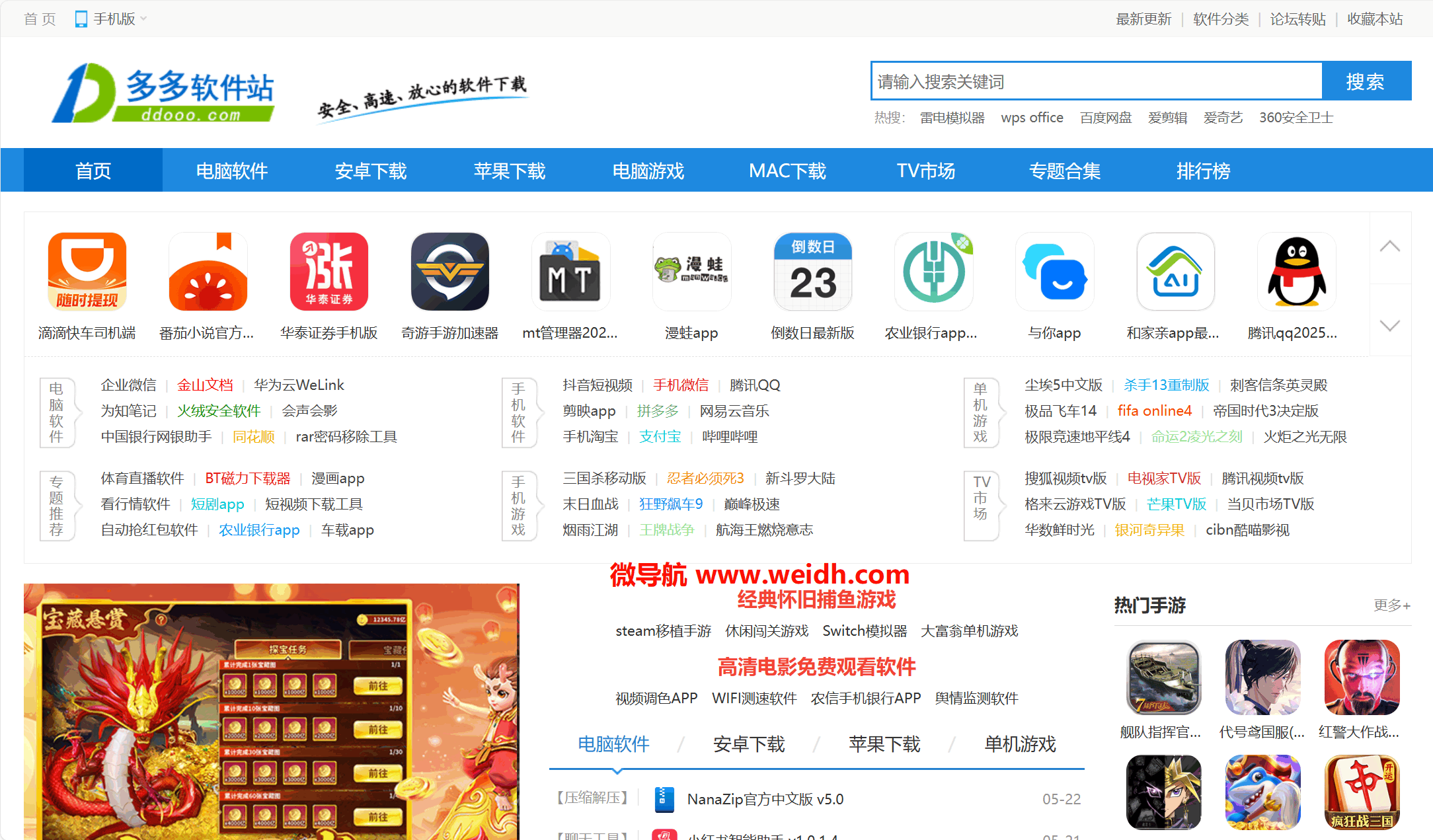Open the 倒数日 calendar icon
This screenshot has width=1433, height=840.
point(812,272)
